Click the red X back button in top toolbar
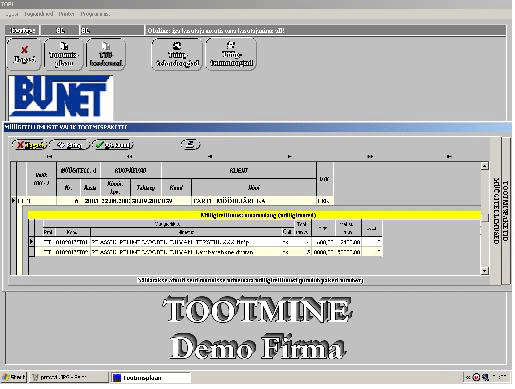515x389 pixels. [x=24, y=54]
